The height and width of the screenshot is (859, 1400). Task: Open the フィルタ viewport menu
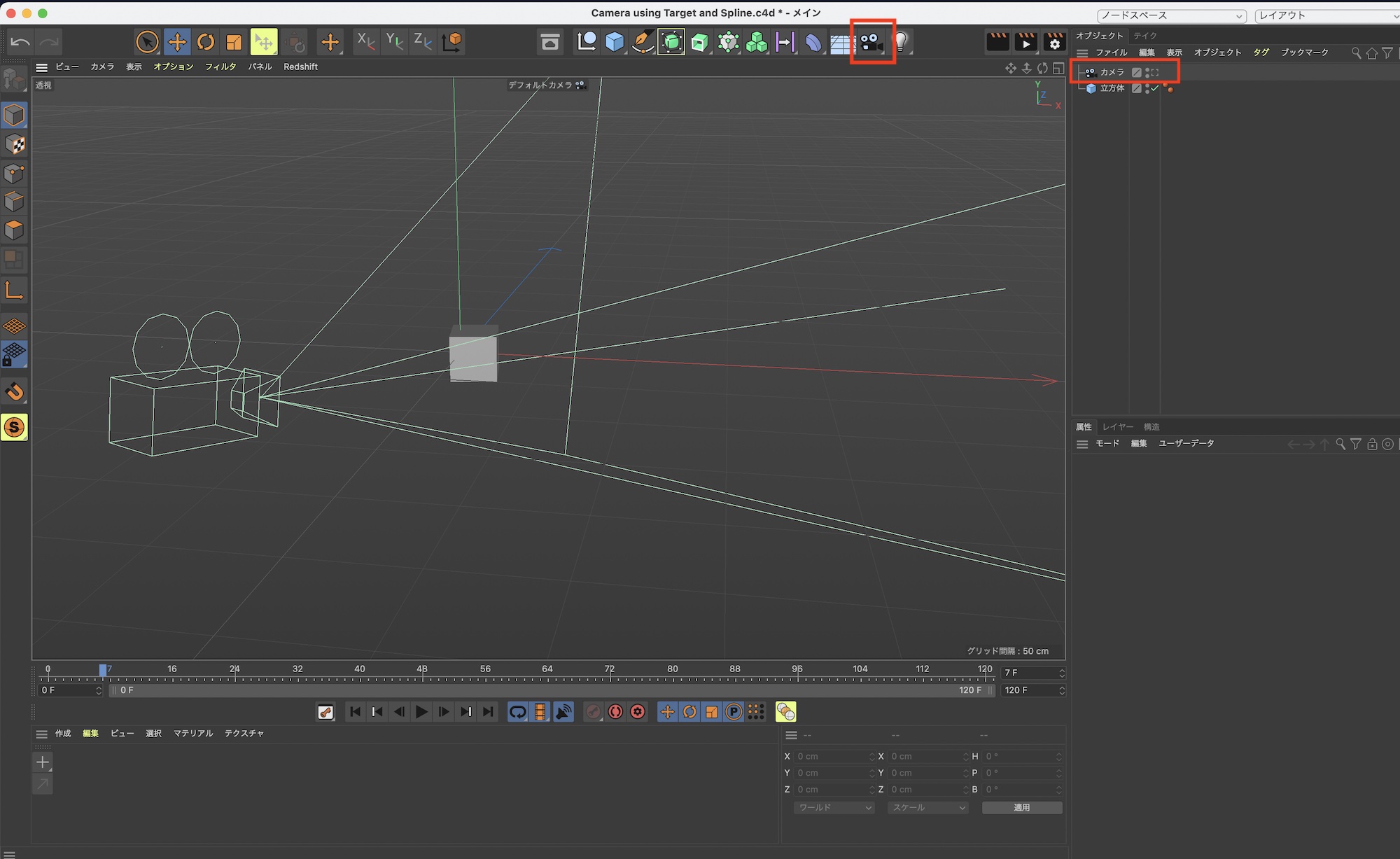tap(220, 67)
